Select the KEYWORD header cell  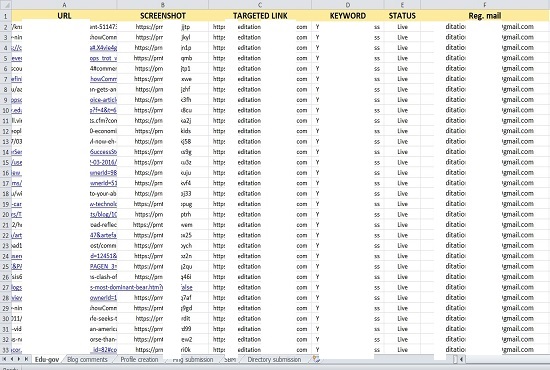[x=348, y=16]
